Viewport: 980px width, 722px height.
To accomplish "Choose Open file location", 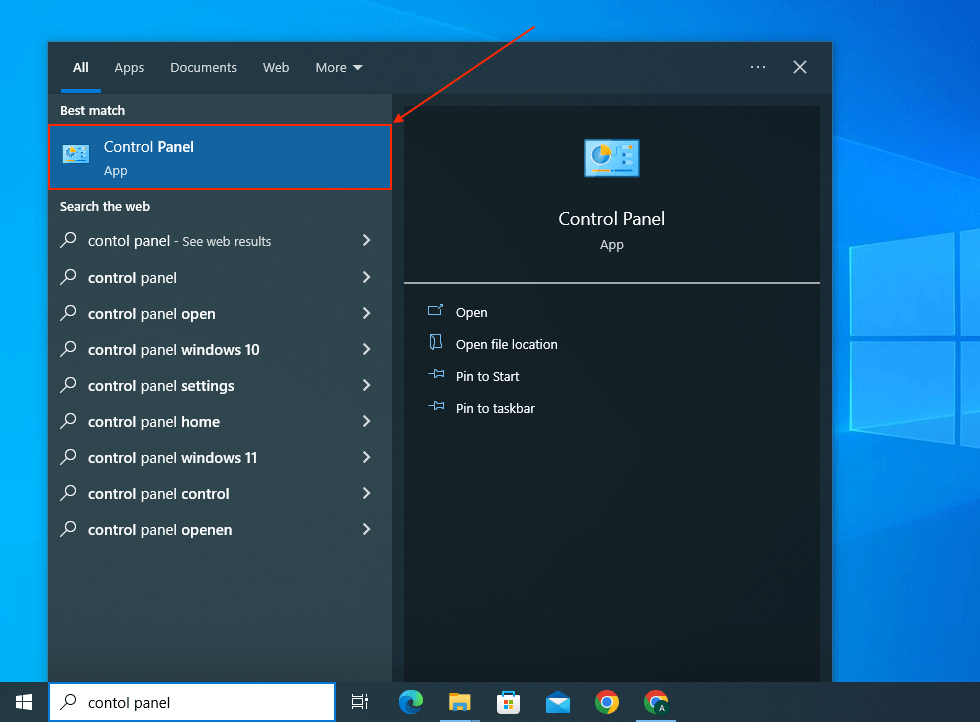I will 506,345.
